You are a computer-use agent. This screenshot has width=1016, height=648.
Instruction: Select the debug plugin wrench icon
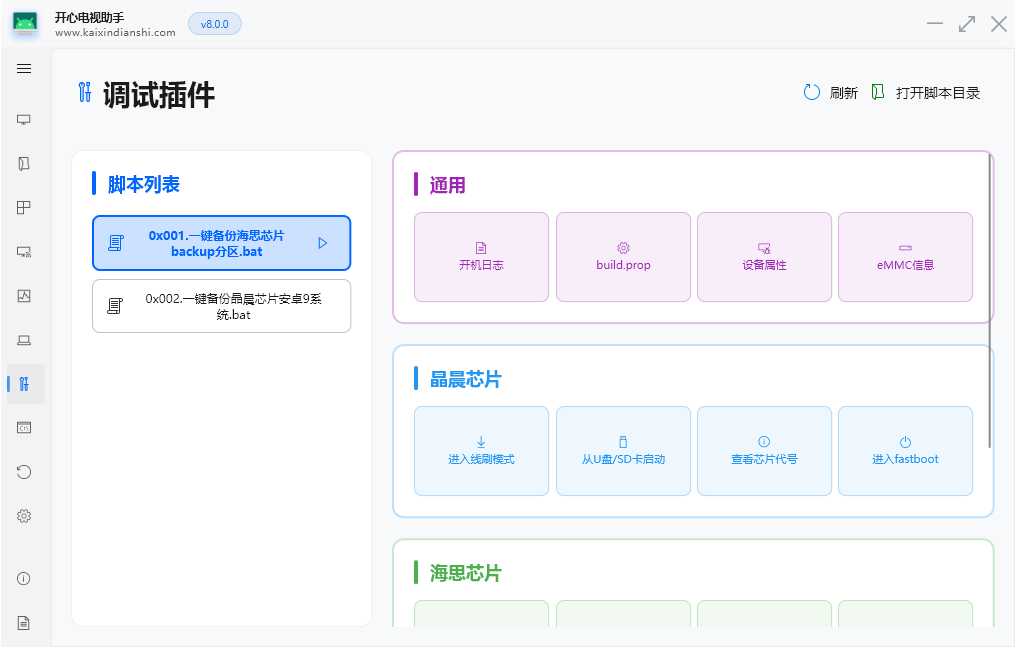[24, 383]
